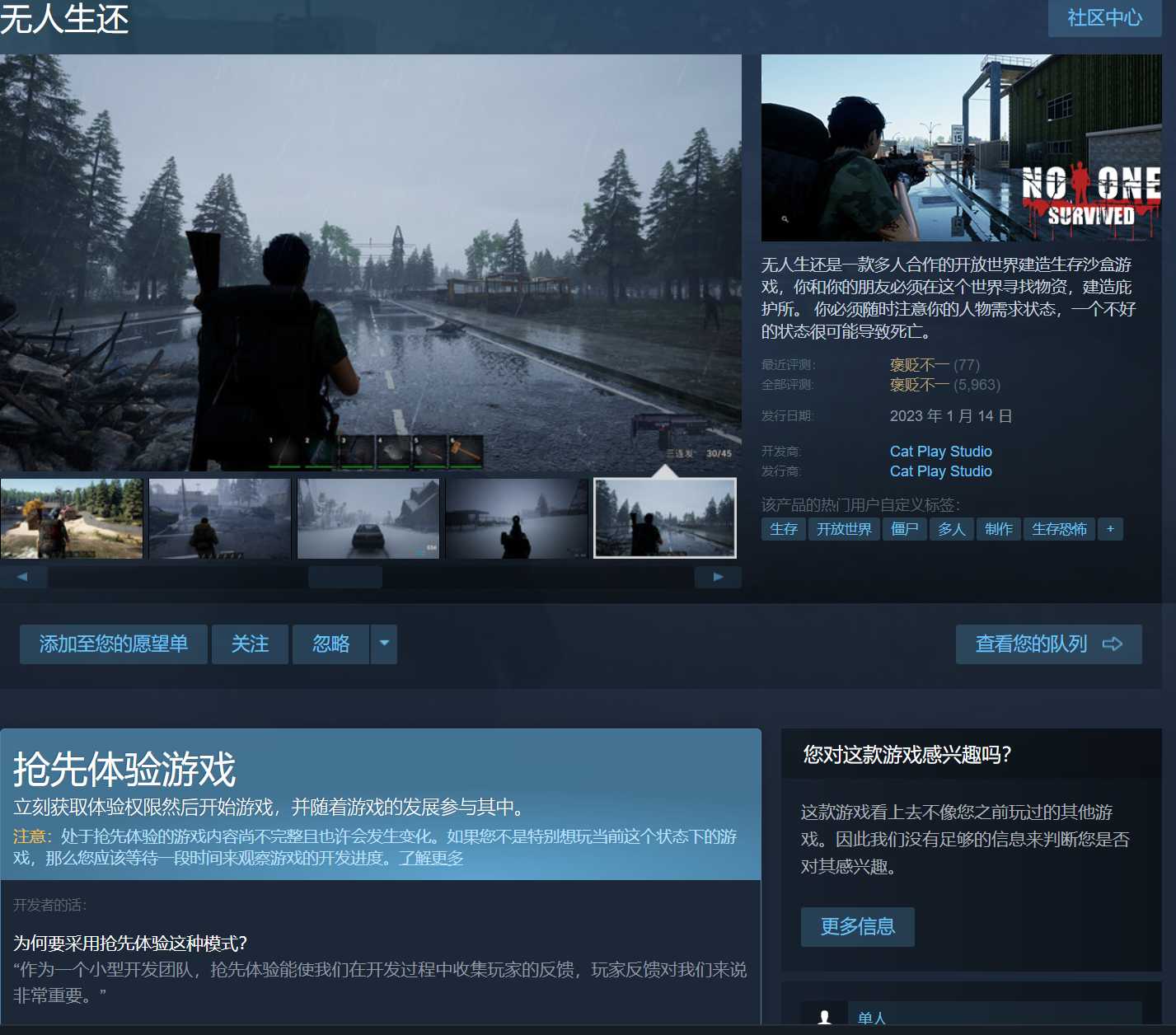1176x1035 pixels.
Task: Click the main rainy road screenshot
Action: [x=371, y=263]
